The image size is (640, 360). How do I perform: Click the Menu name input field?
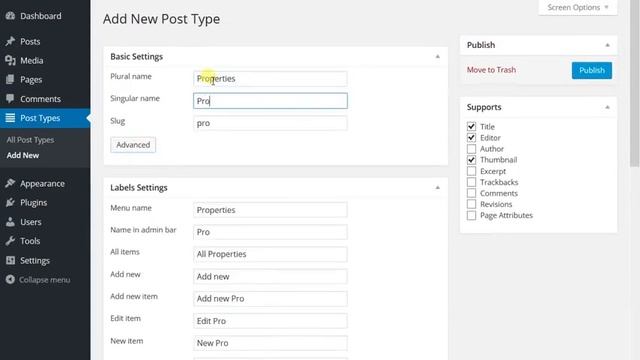[270, 210]
